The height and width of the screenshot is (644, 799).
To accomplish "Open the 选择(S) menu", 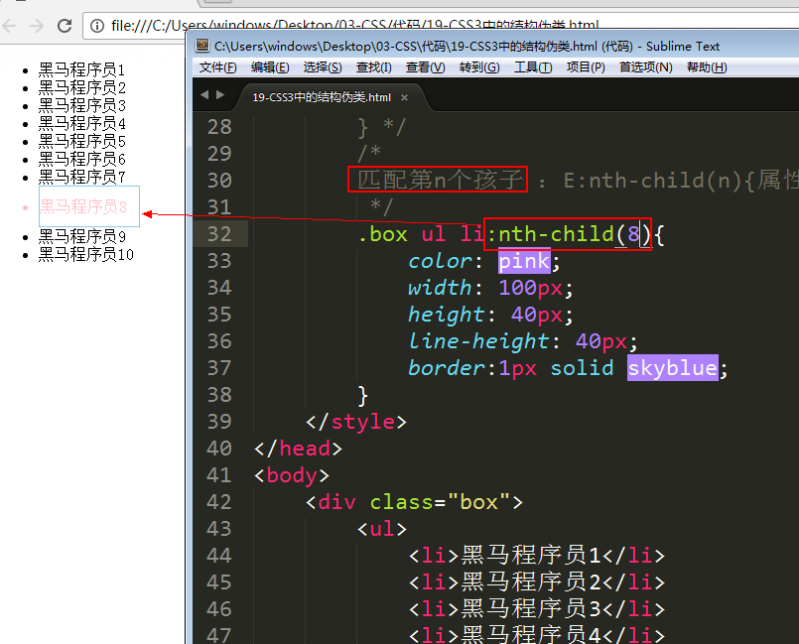I will pyautogui.click(x=322, y=67).
